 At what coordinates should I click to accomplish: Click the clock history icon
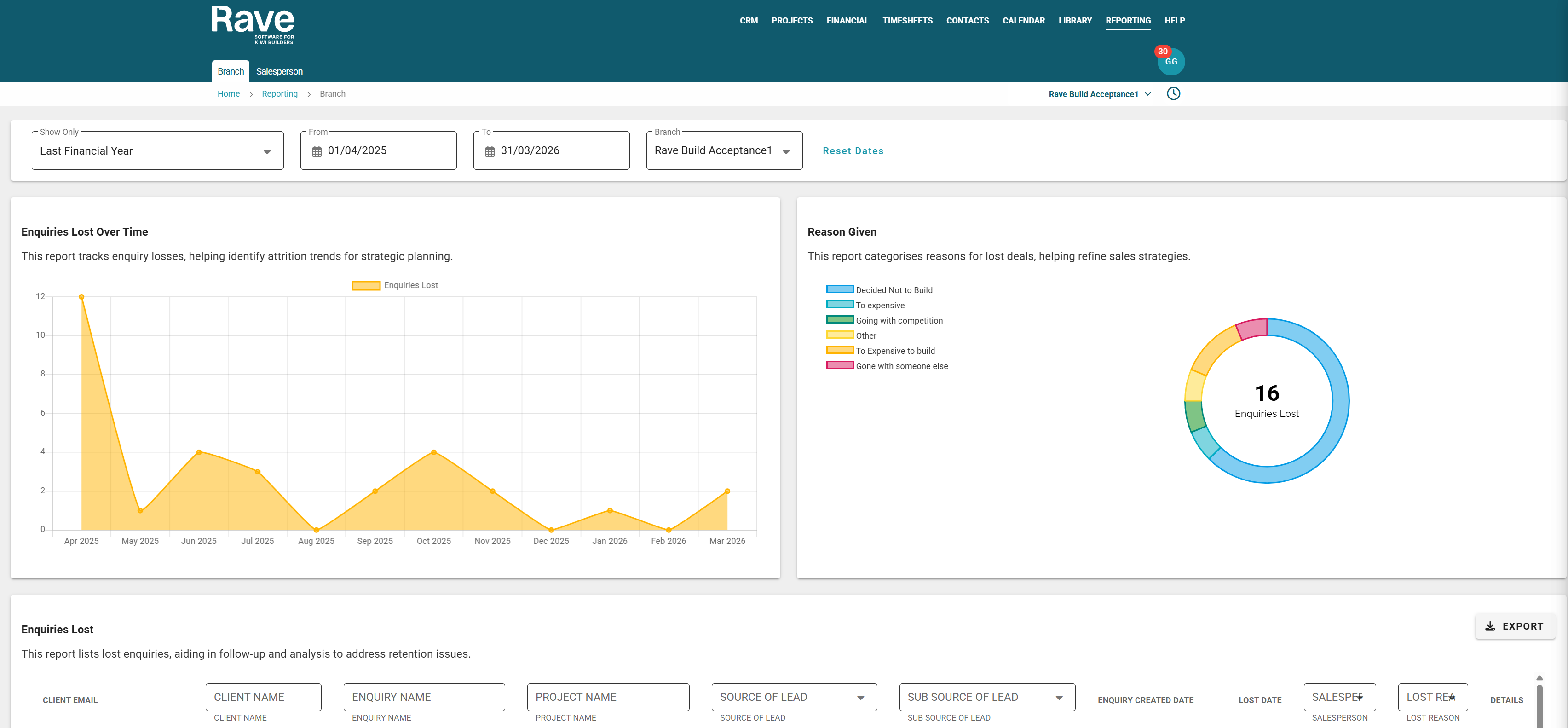[1173, 94]
